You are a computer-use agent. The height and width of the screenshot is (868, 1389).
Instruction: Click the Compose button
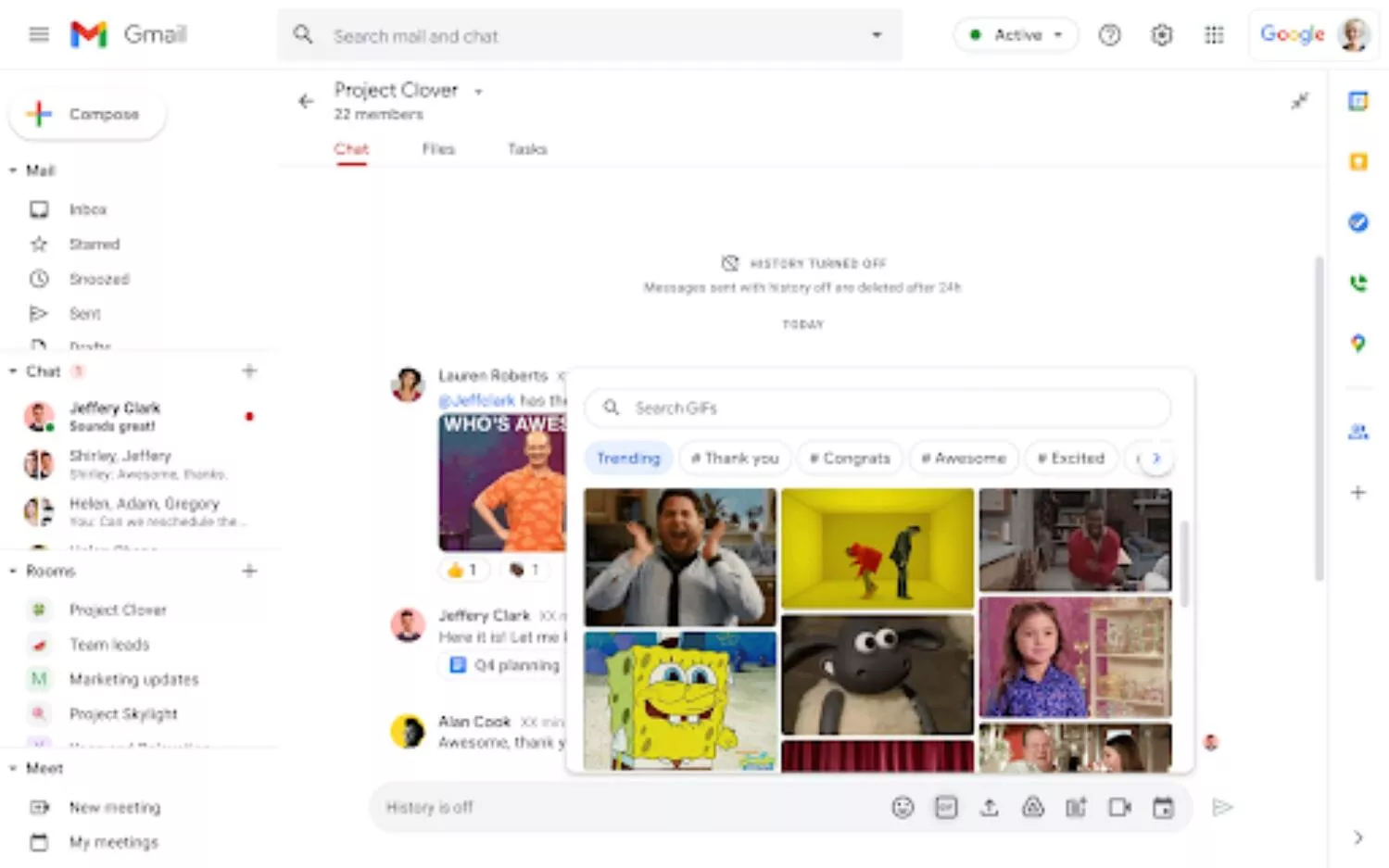(88, 114)
